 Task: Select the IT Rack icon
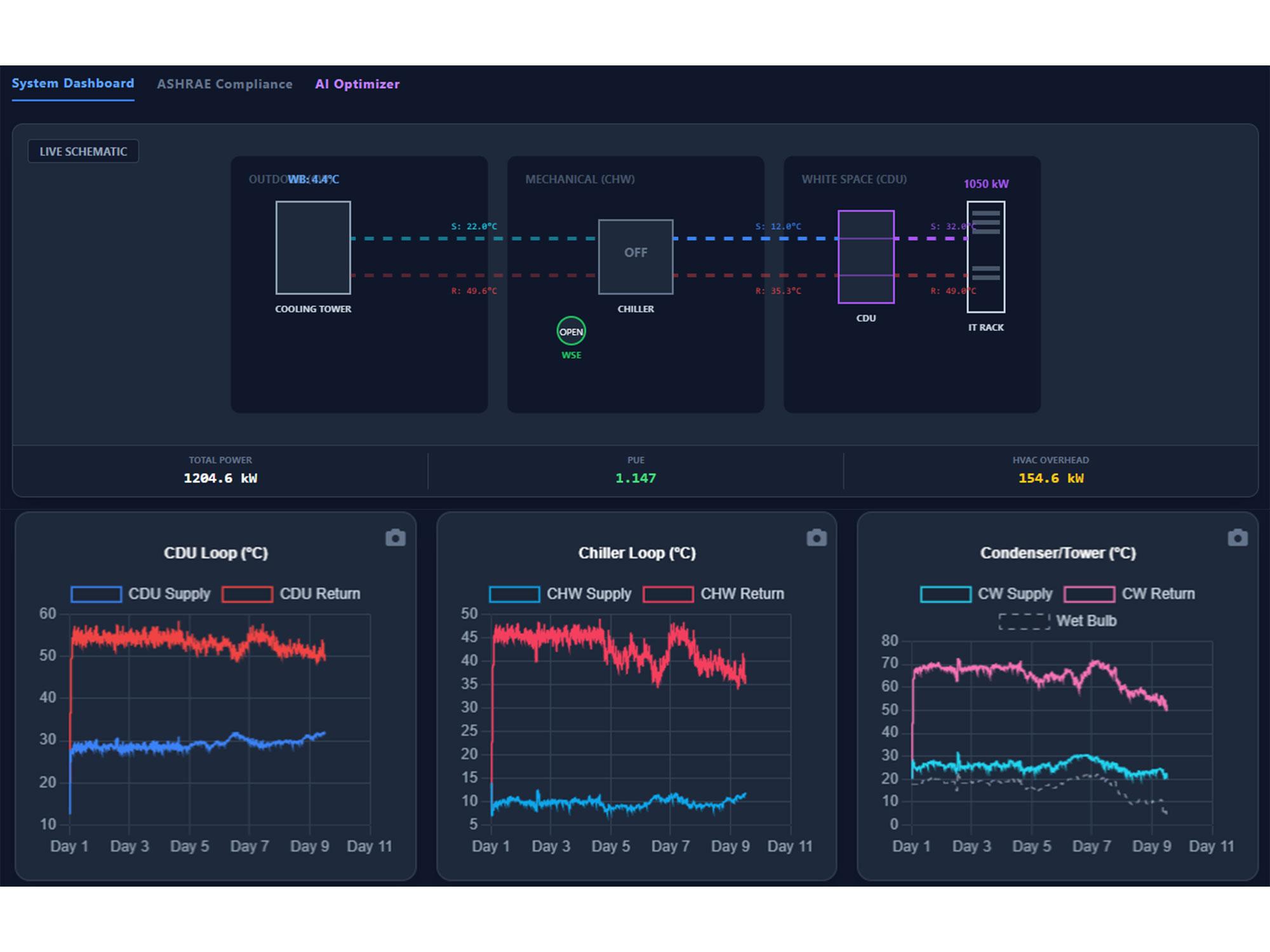click(x=986, y=256)
